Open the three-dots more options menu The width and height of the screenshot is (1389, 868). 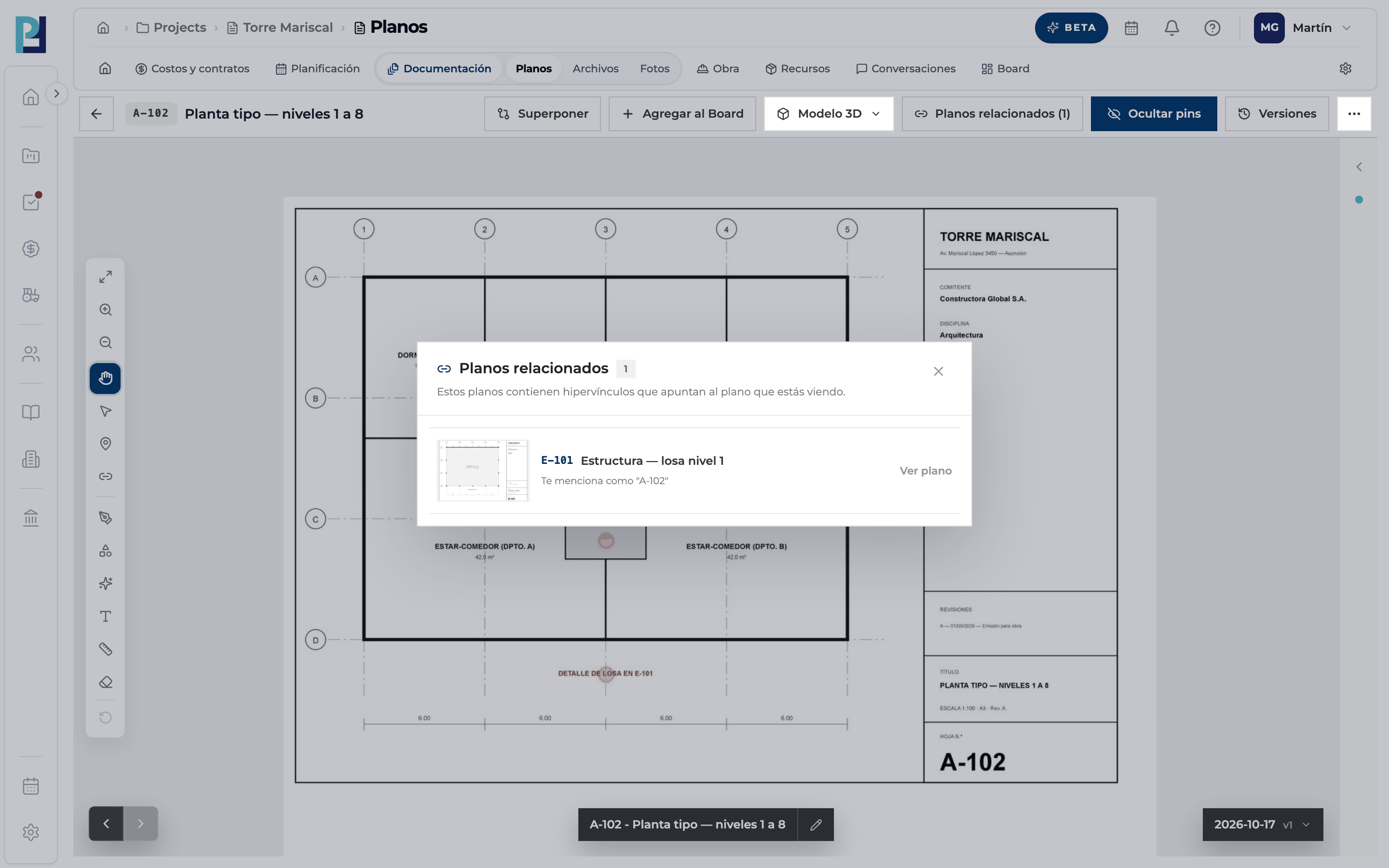[x=1353, y=114]
